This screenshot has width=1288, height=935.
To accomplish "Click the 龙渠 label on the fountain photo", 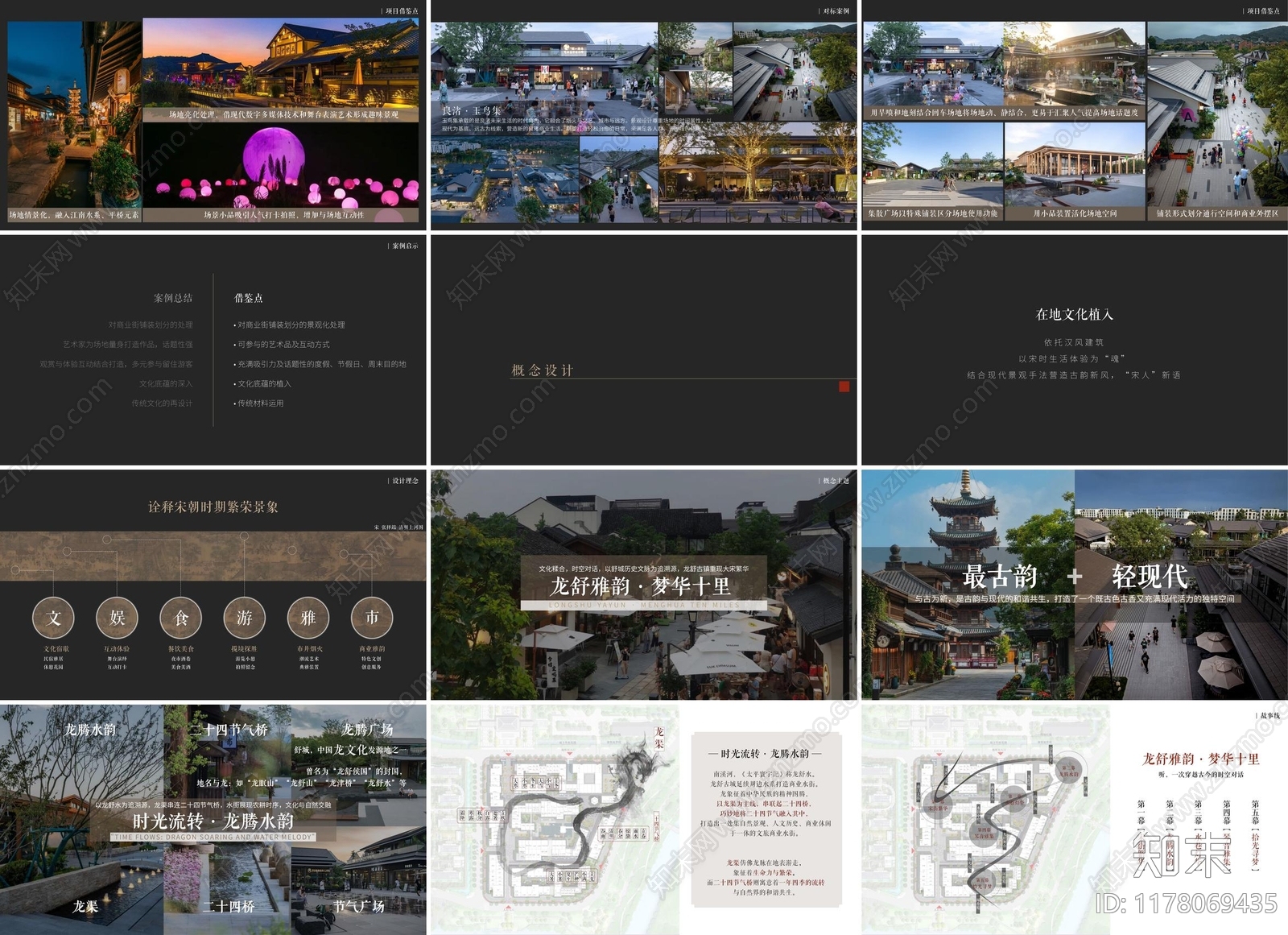I will click(x=85, y=906).
